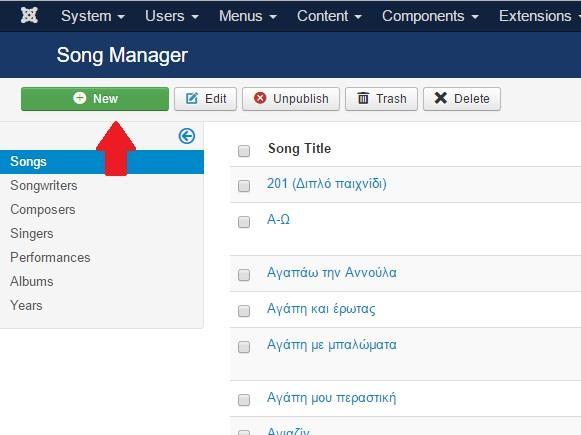Open the System menu
The width and height of the screenshot is (581, 435).
tap(93, 16)
